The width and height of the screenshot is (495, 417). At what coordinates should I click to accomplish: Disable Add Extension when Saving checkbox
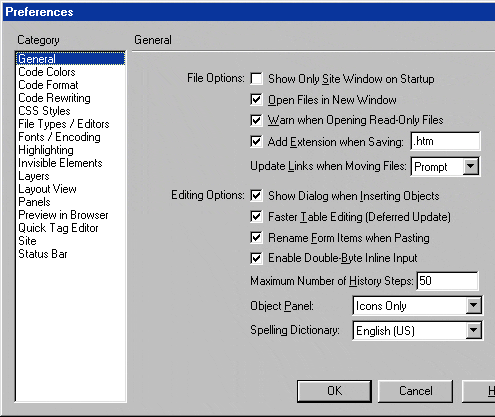click(256, 141)
